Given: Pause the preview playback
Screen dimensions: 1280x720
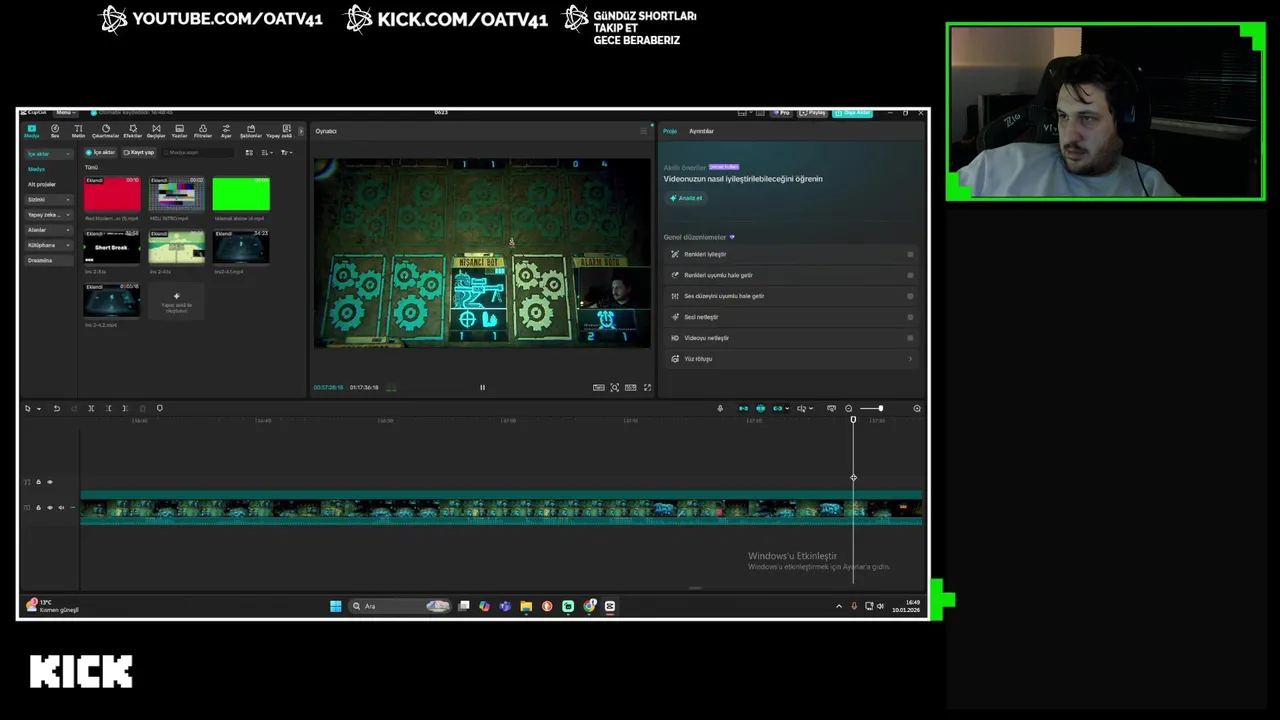Looking at the screenshot, I should click(x=482, y=387).
